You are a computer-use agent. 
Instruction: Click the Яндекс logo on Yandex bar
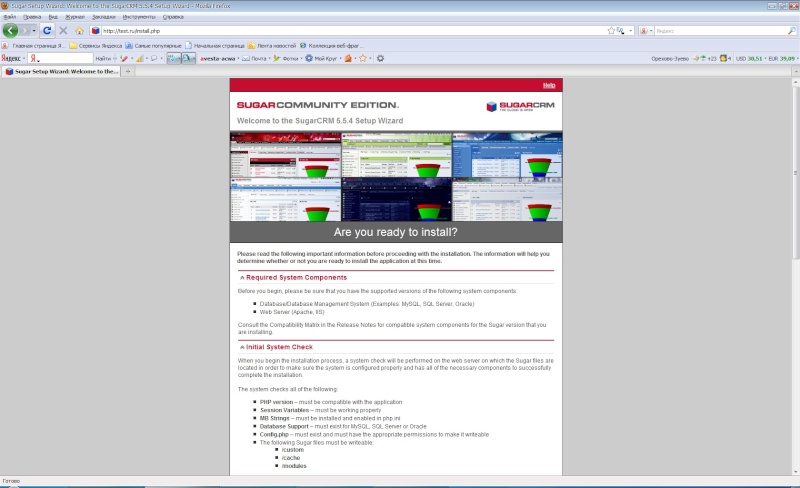click(10, 58)
